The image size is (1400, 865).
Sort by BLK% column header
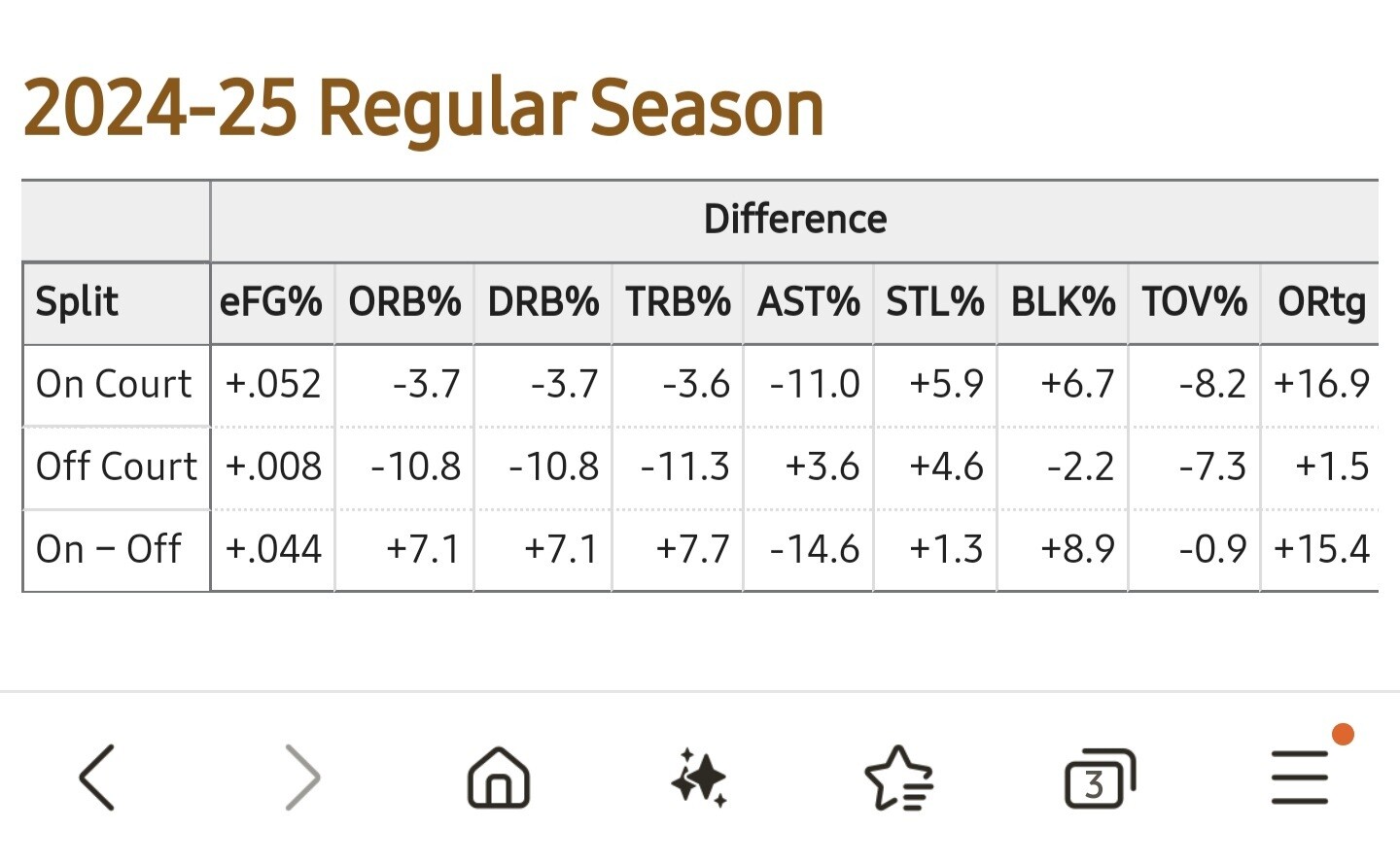[1063, 302]
